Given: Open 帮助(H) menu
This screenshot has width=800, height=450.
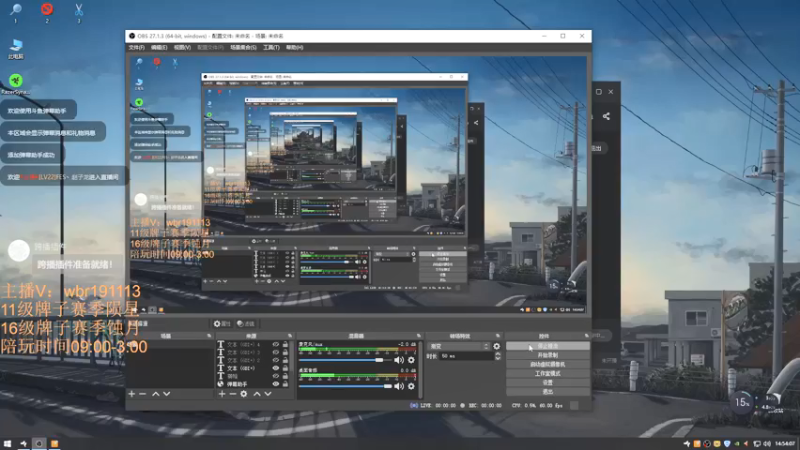Looking at the screenshot, I should click(294, 47).
